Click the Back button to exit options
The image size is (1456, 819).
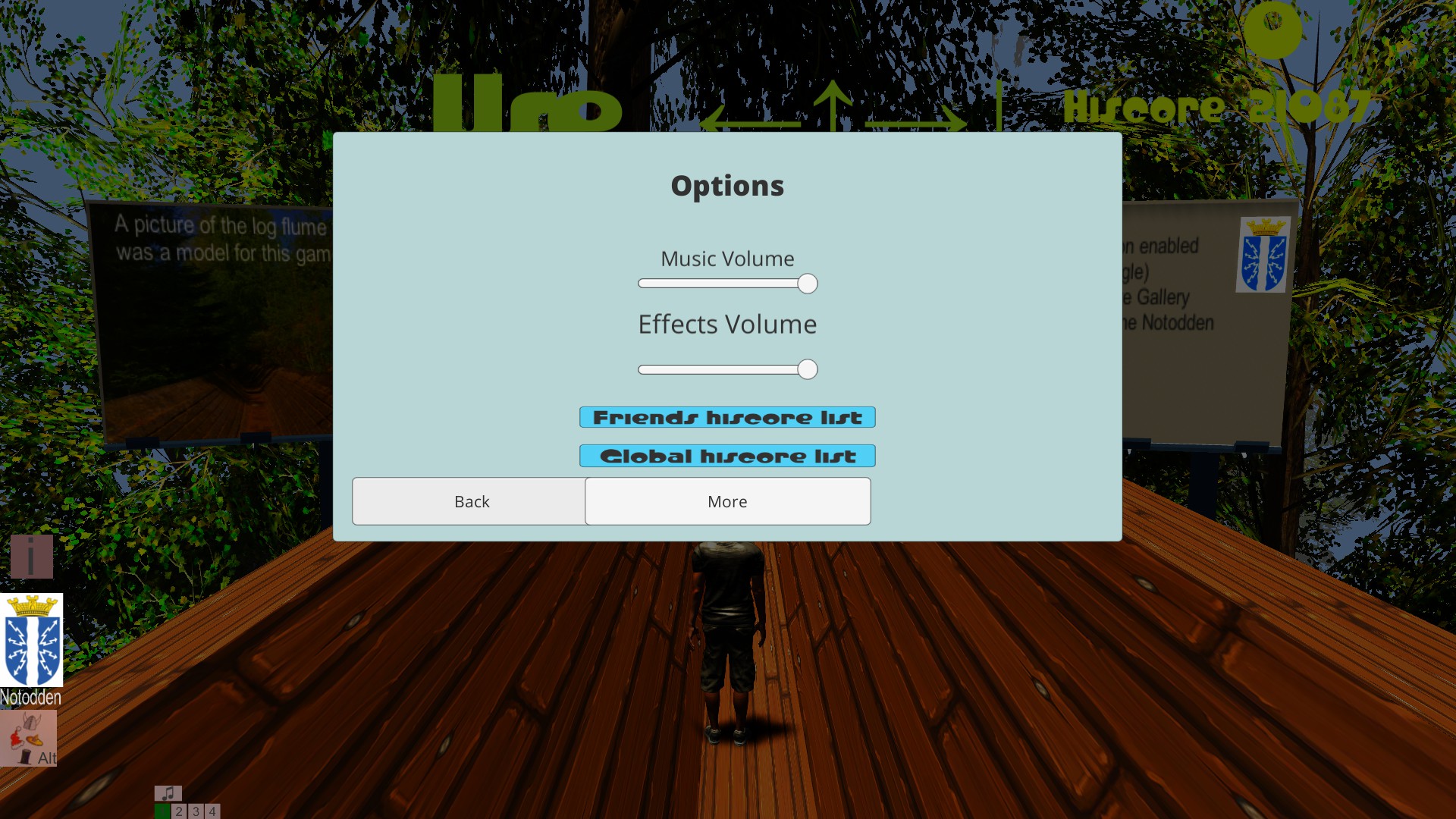click(471, 501)
